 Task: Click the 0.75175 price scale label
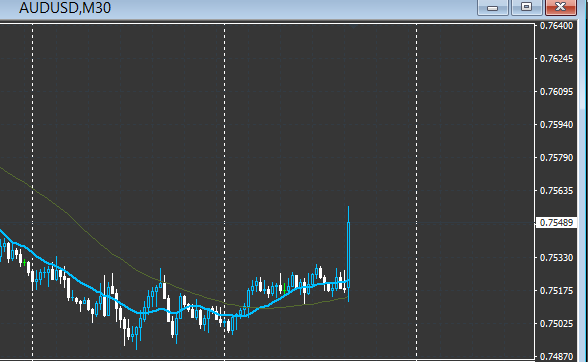pos(556,291)
